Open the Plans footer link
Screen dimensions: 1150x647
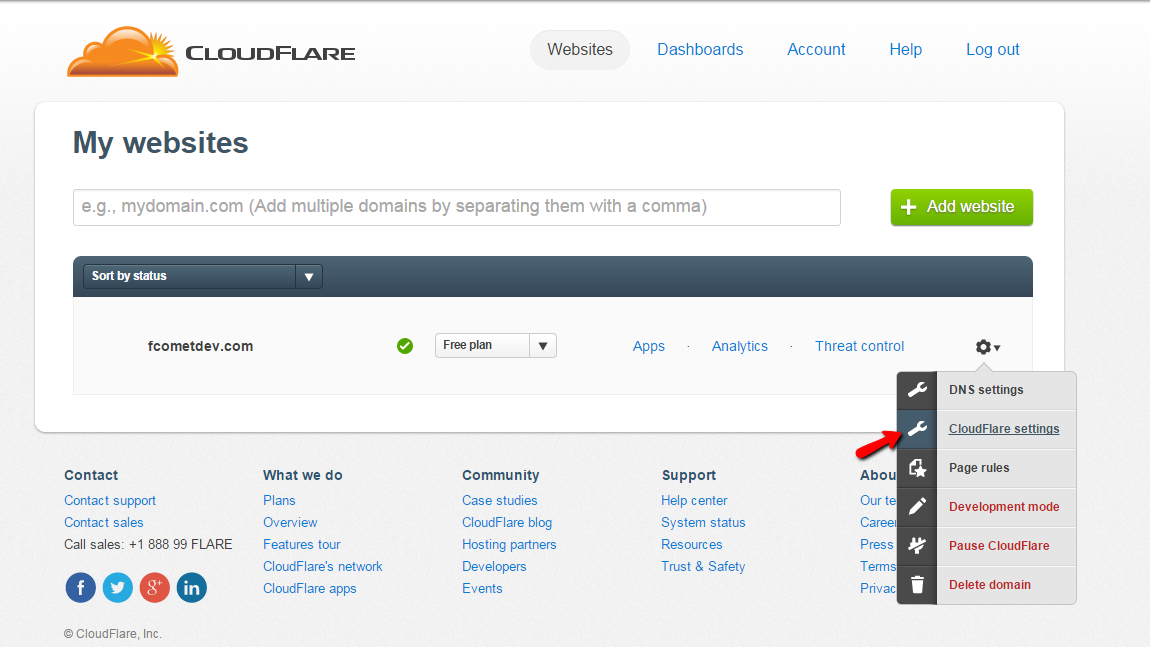tap(279, 500)
